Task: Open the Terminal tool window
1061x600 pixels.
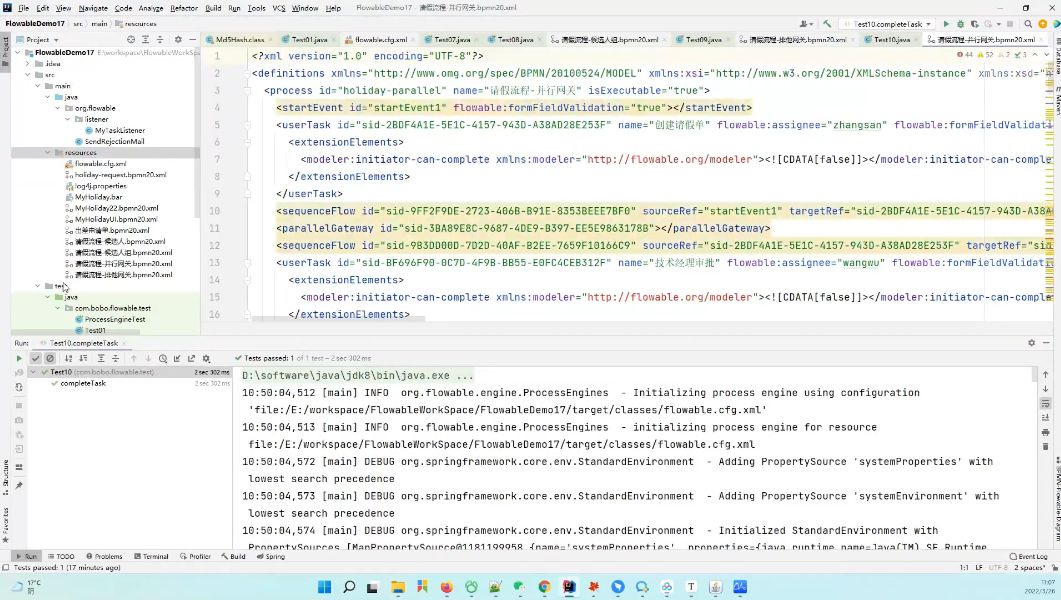Action: click(151, 556)
